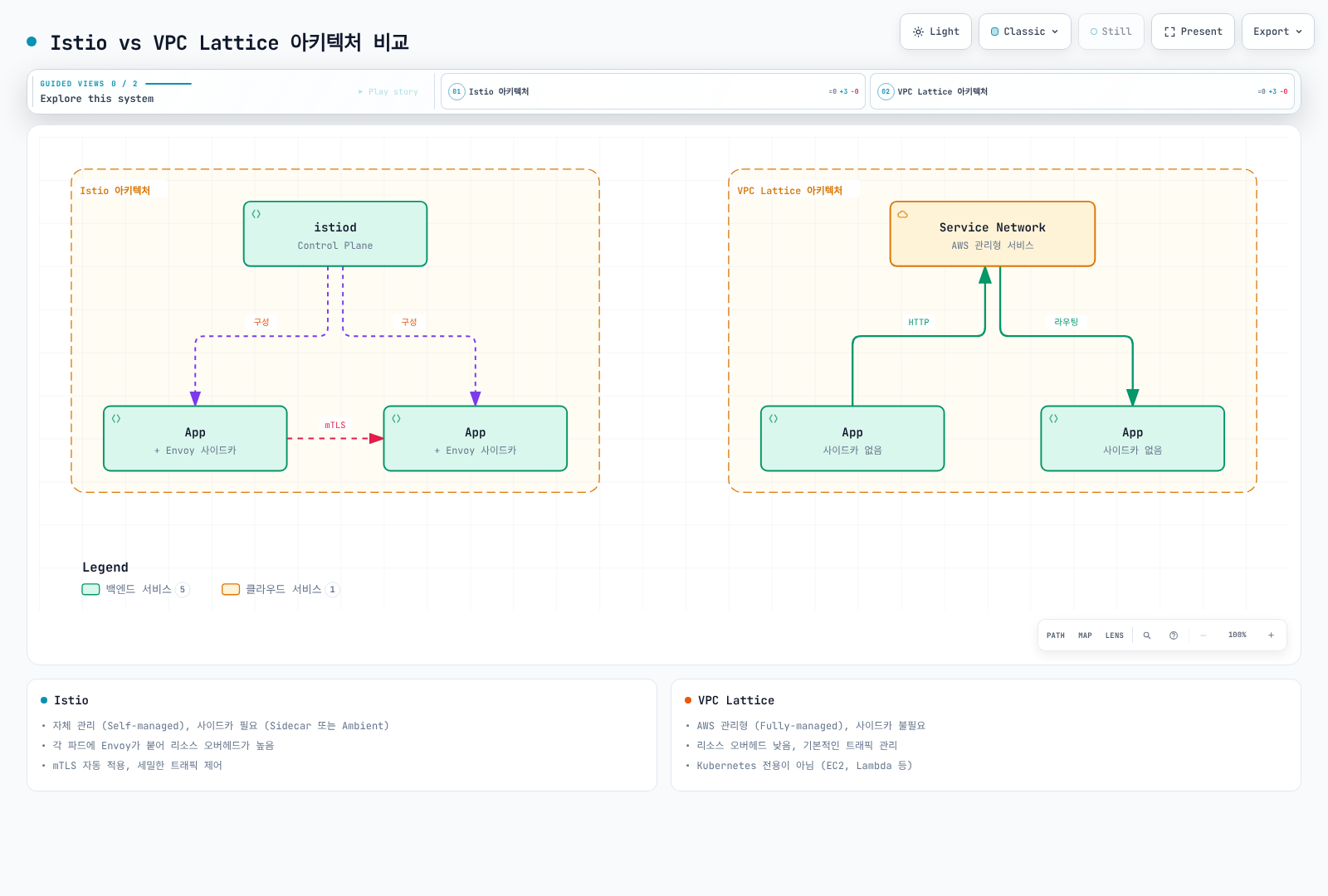Click cloud icon on Service Network node
1328x896 pixels.
[903, 214]
